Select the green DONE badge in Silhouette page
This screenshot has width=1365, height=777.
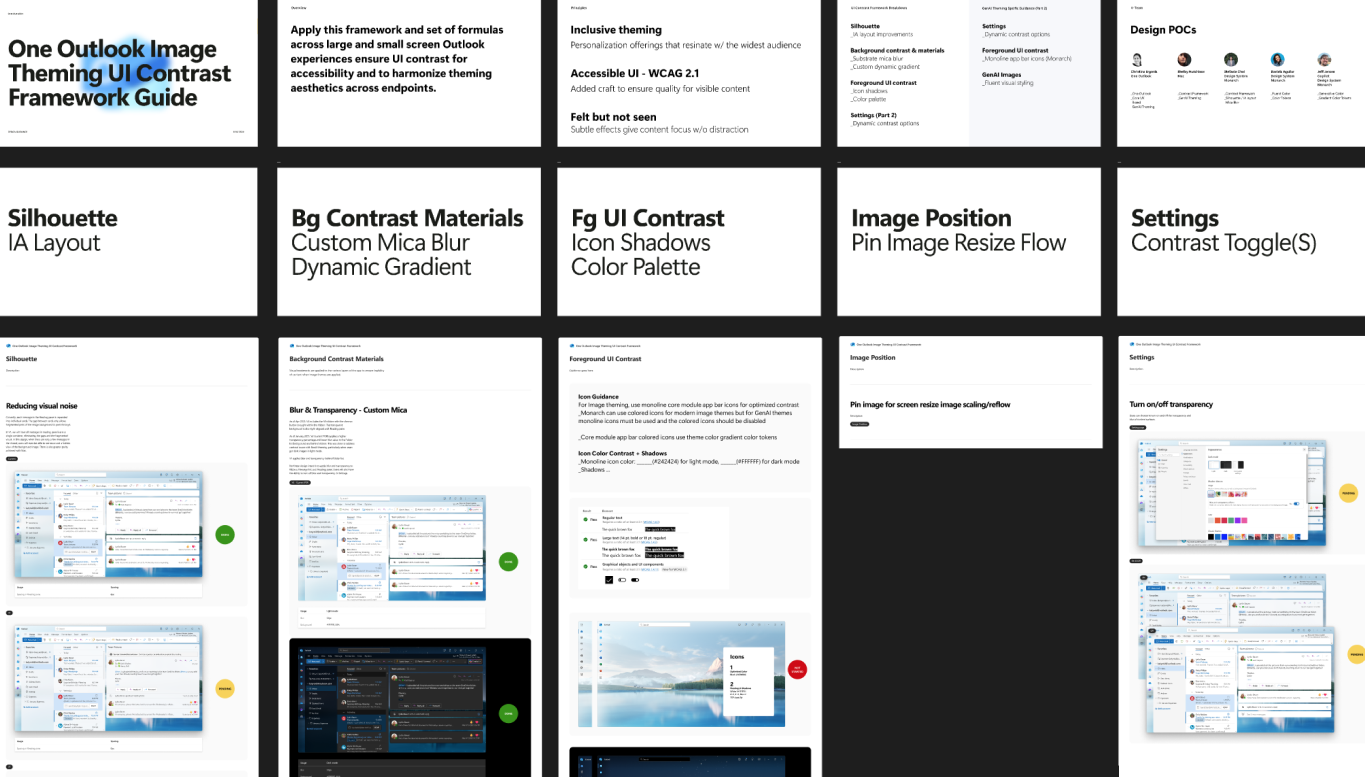225,535
